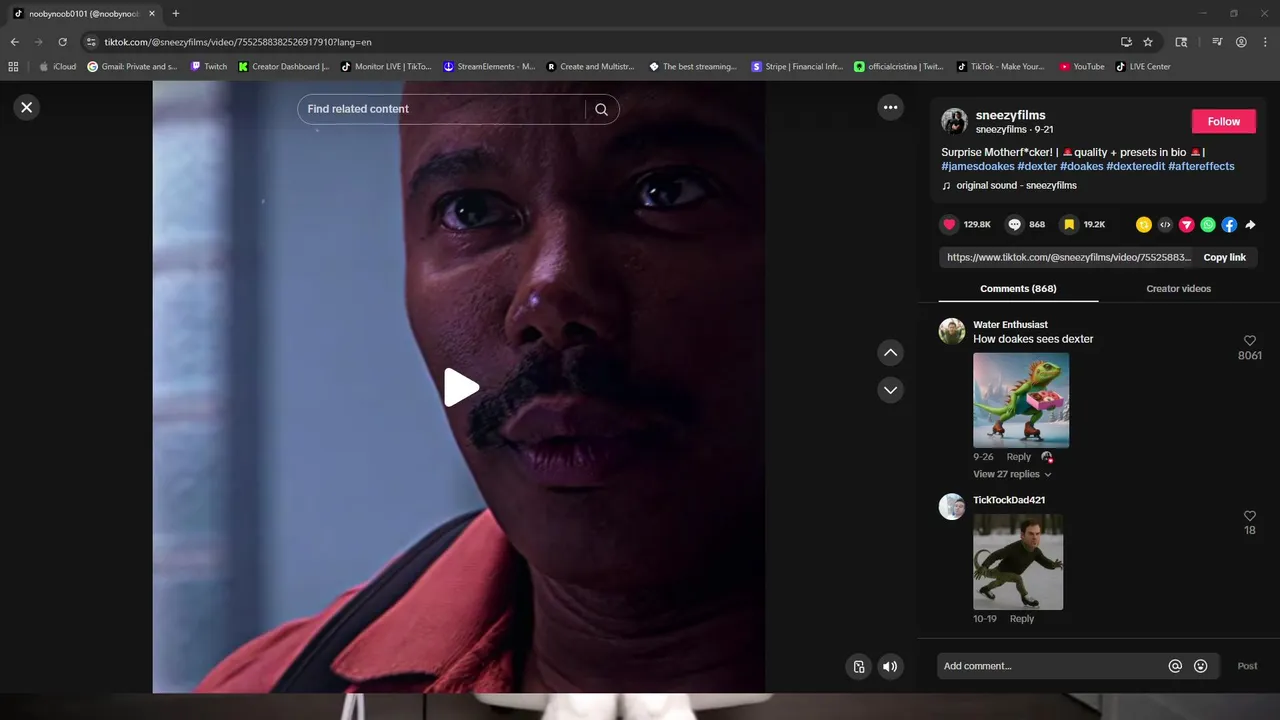This screenshot has height=720, width=1280.
Task: Send to friends with the red paper-plane icon
Action: click(x=1187, y=225)
